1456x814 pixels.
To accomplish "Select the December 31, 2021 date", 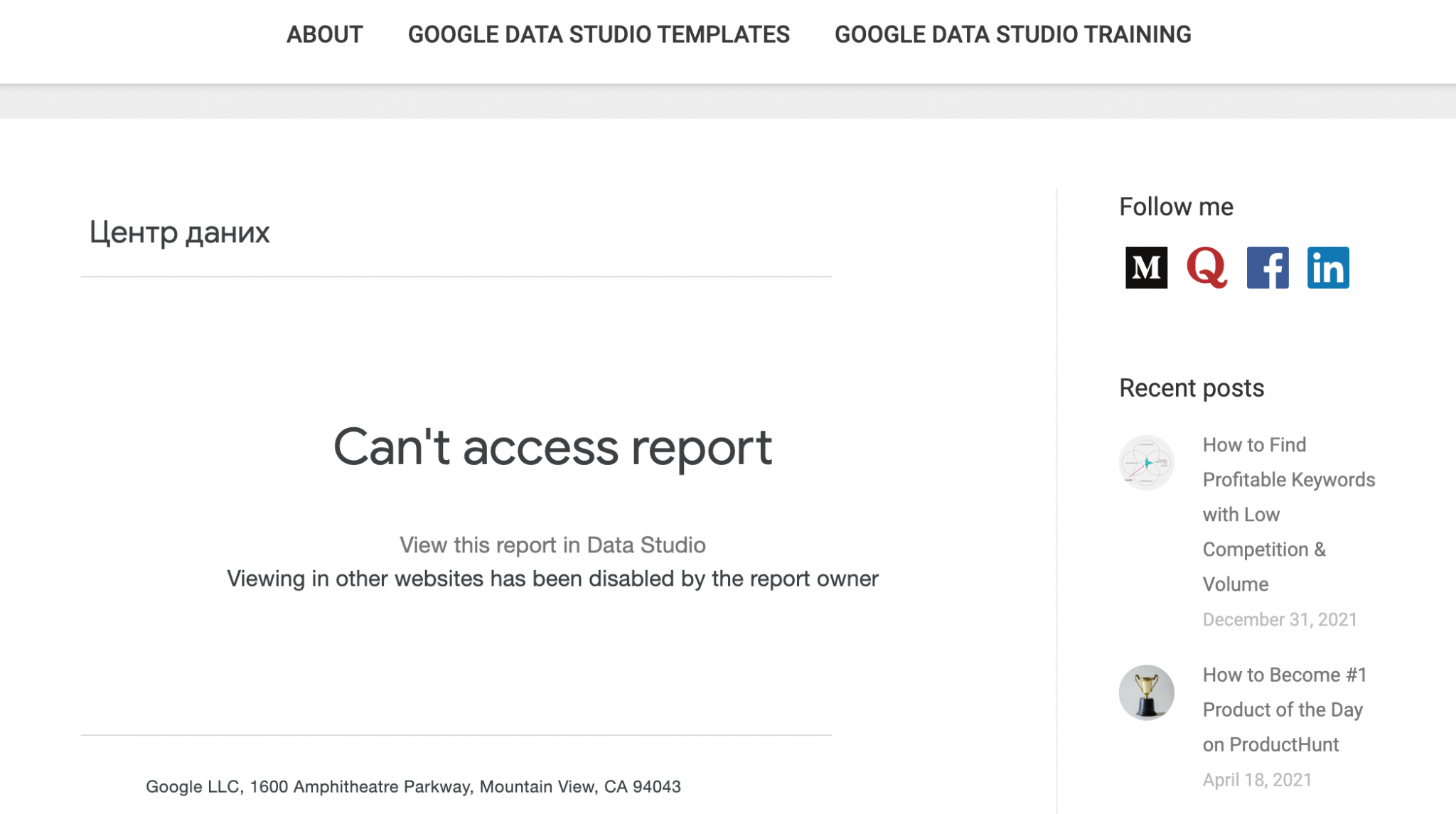I will (1278, 619).
